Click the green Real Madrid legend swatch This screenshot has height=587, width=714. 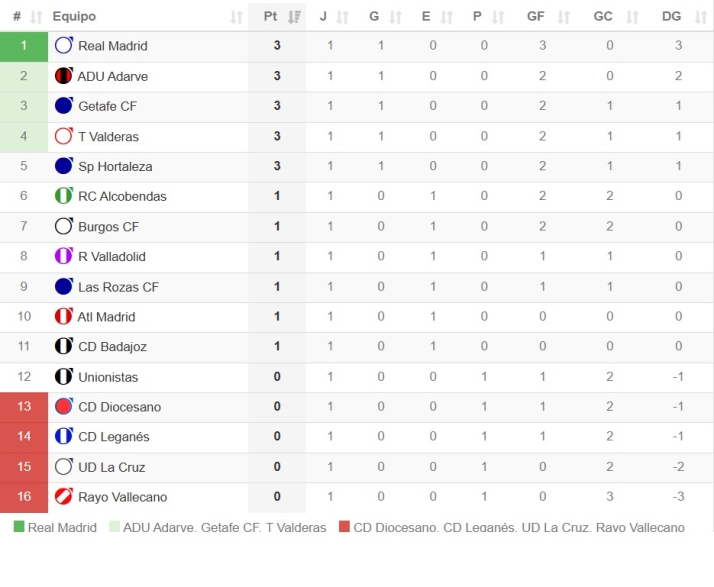pos(19,526)
